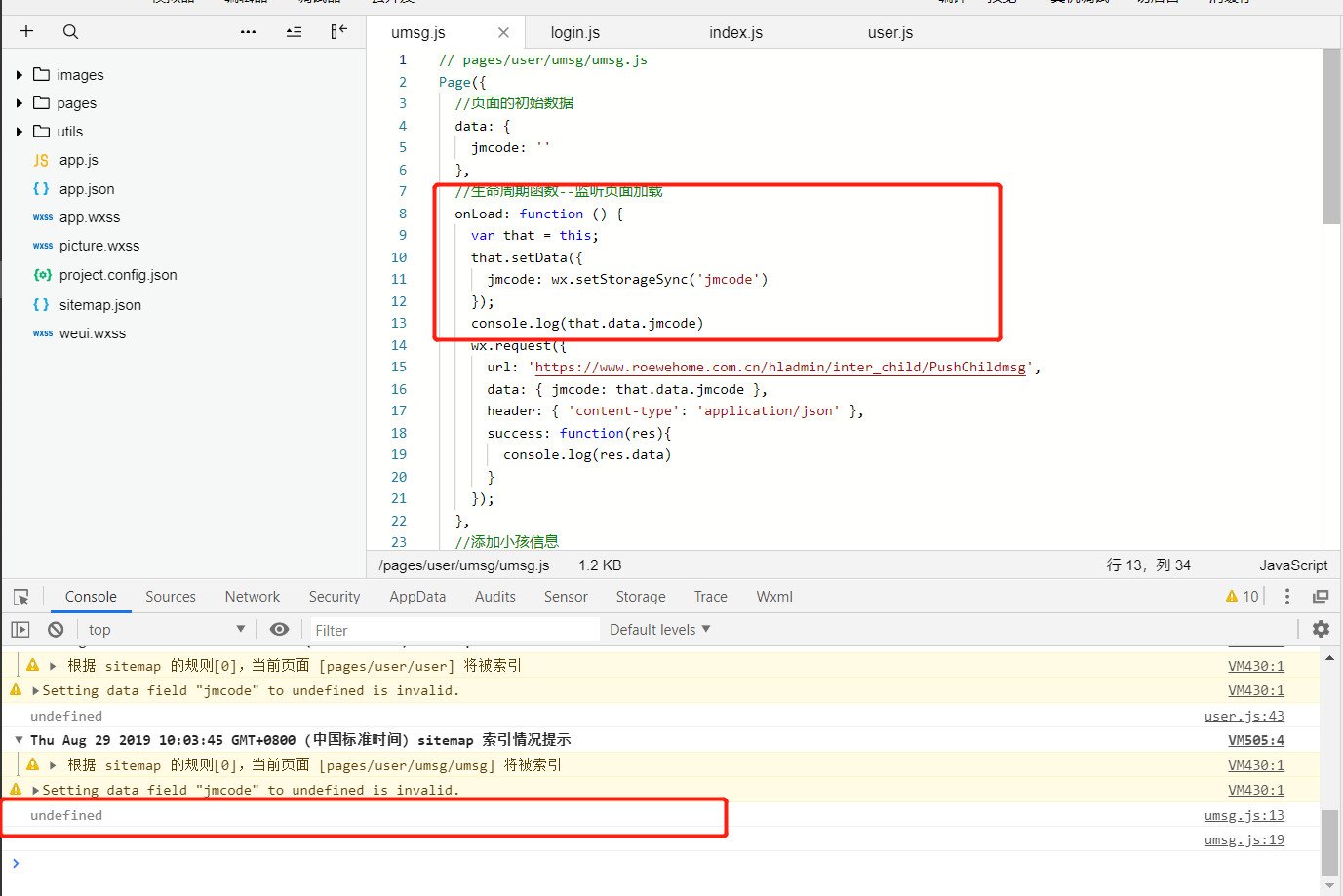1343x896 pixels.
Task: Open the Security devtools tab
Action: coord(335,597)
